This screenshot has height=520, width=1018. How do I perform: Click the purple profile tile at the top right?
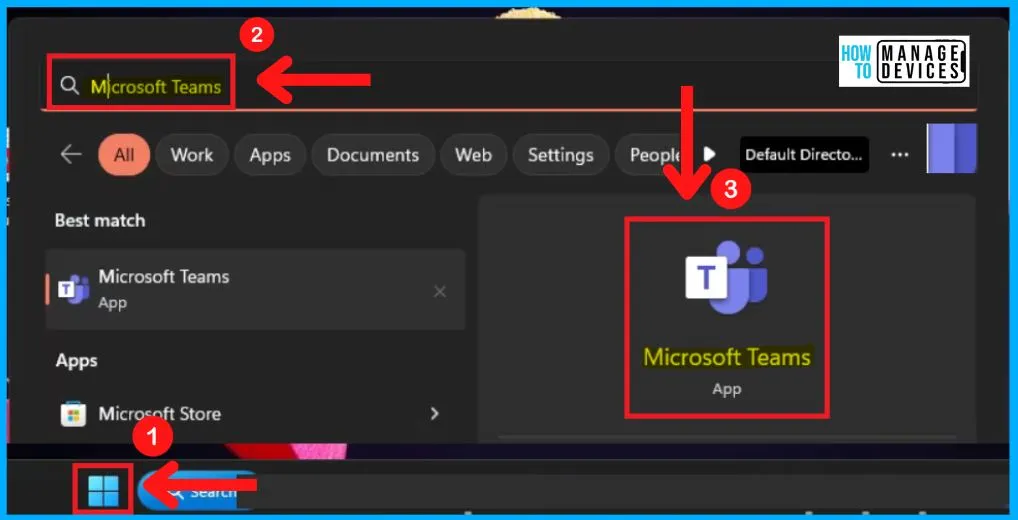pos(952,149)
